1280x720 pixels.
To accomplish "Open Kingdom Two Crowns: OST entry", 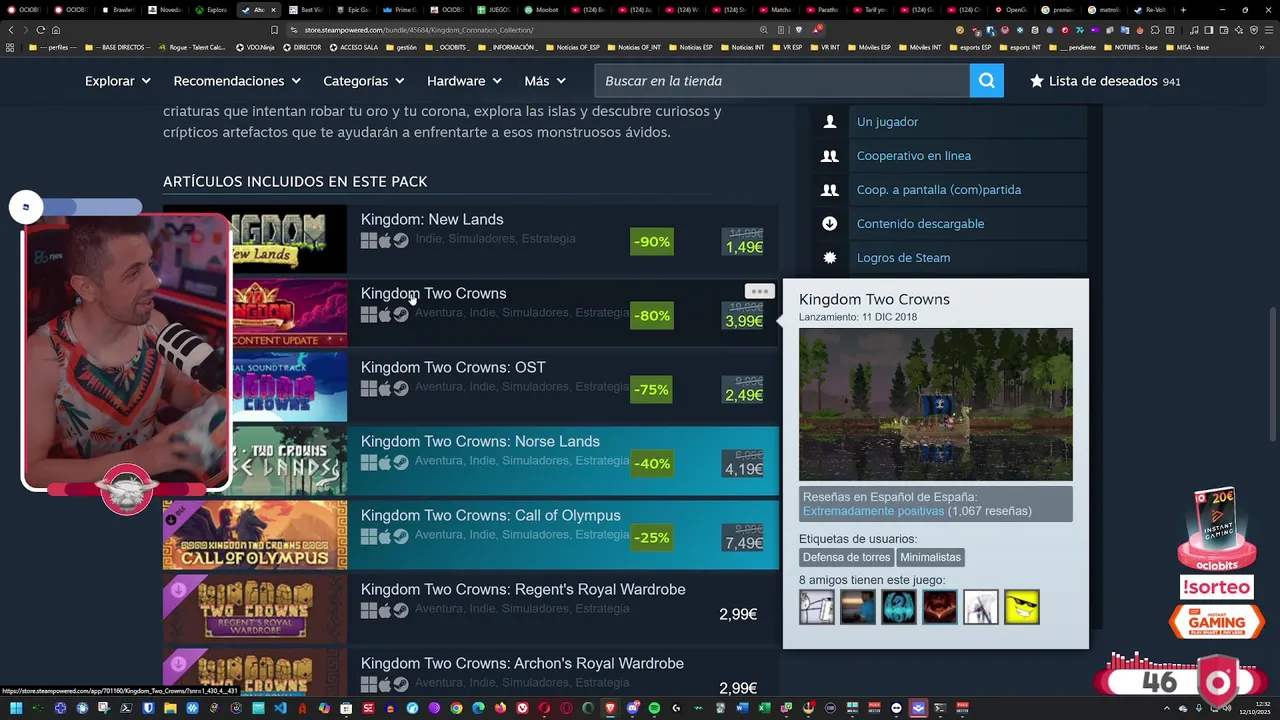I will (453, 367).
